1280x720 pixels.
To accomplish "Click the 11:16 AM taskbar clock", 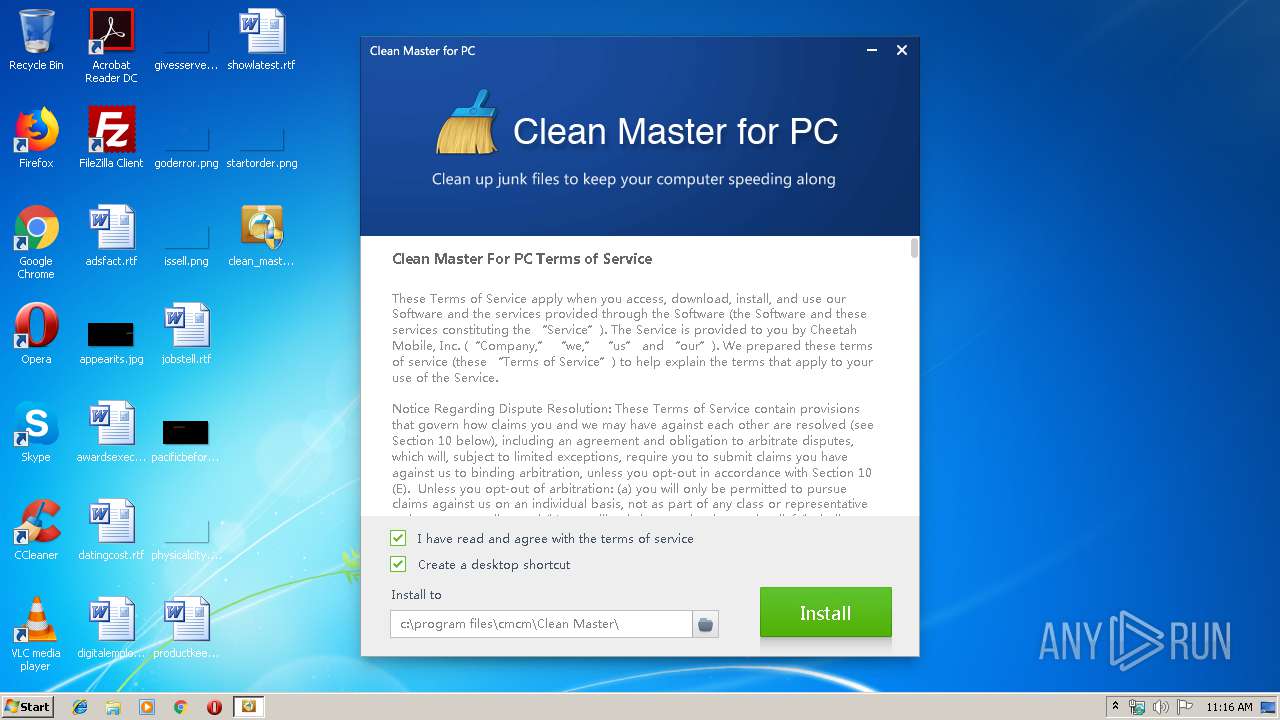I will (1229, 706).
